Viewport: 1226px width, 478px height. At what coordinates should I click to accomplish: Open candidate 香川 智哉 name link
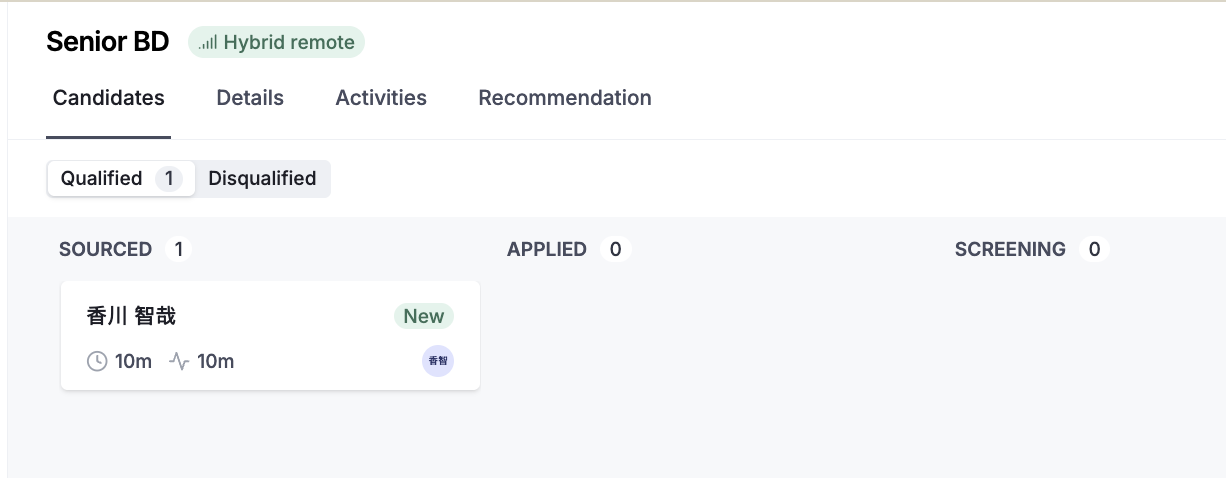pos(132,316)
